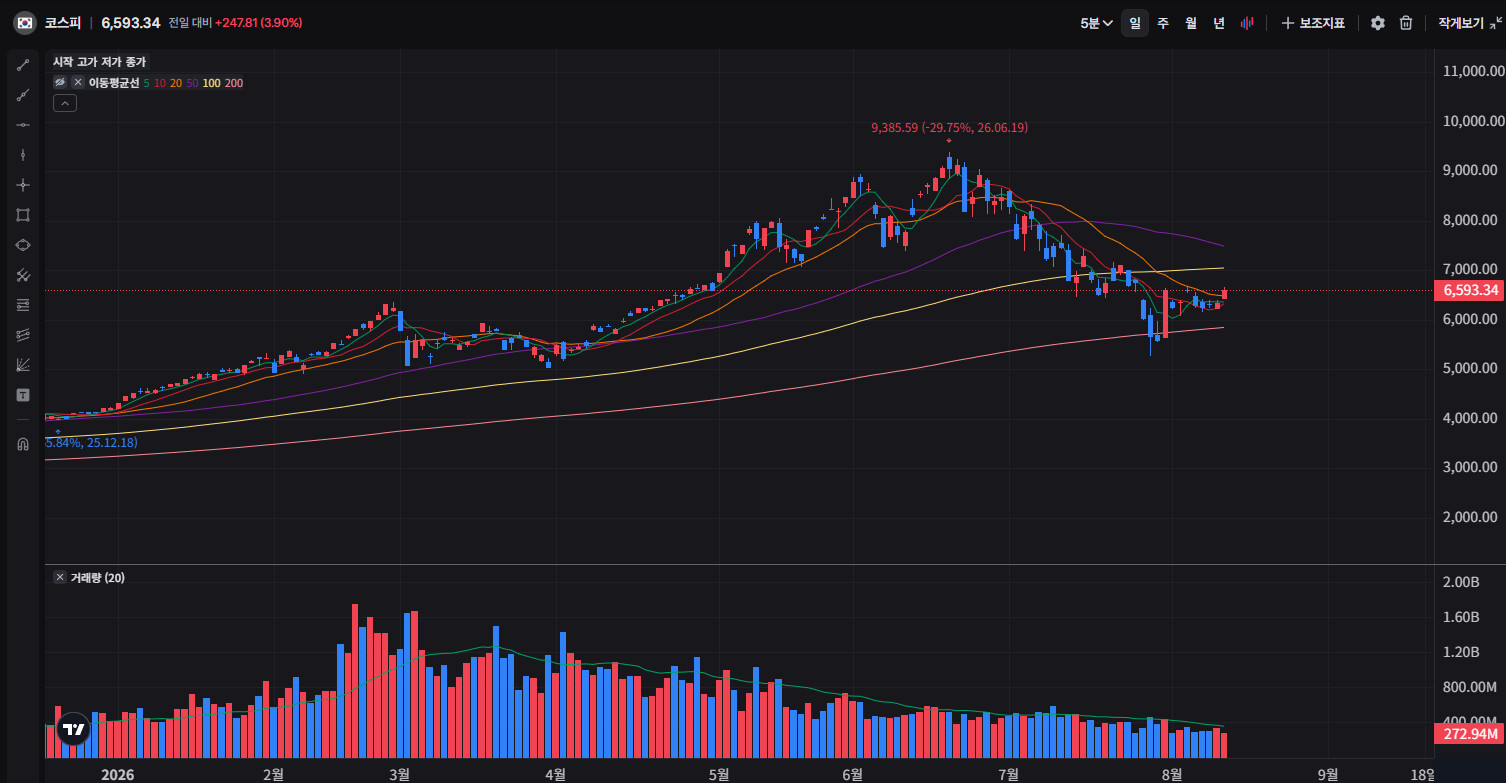1506x783 pixels.
Task: Click the TradingView logo
Action: [73, 729]
